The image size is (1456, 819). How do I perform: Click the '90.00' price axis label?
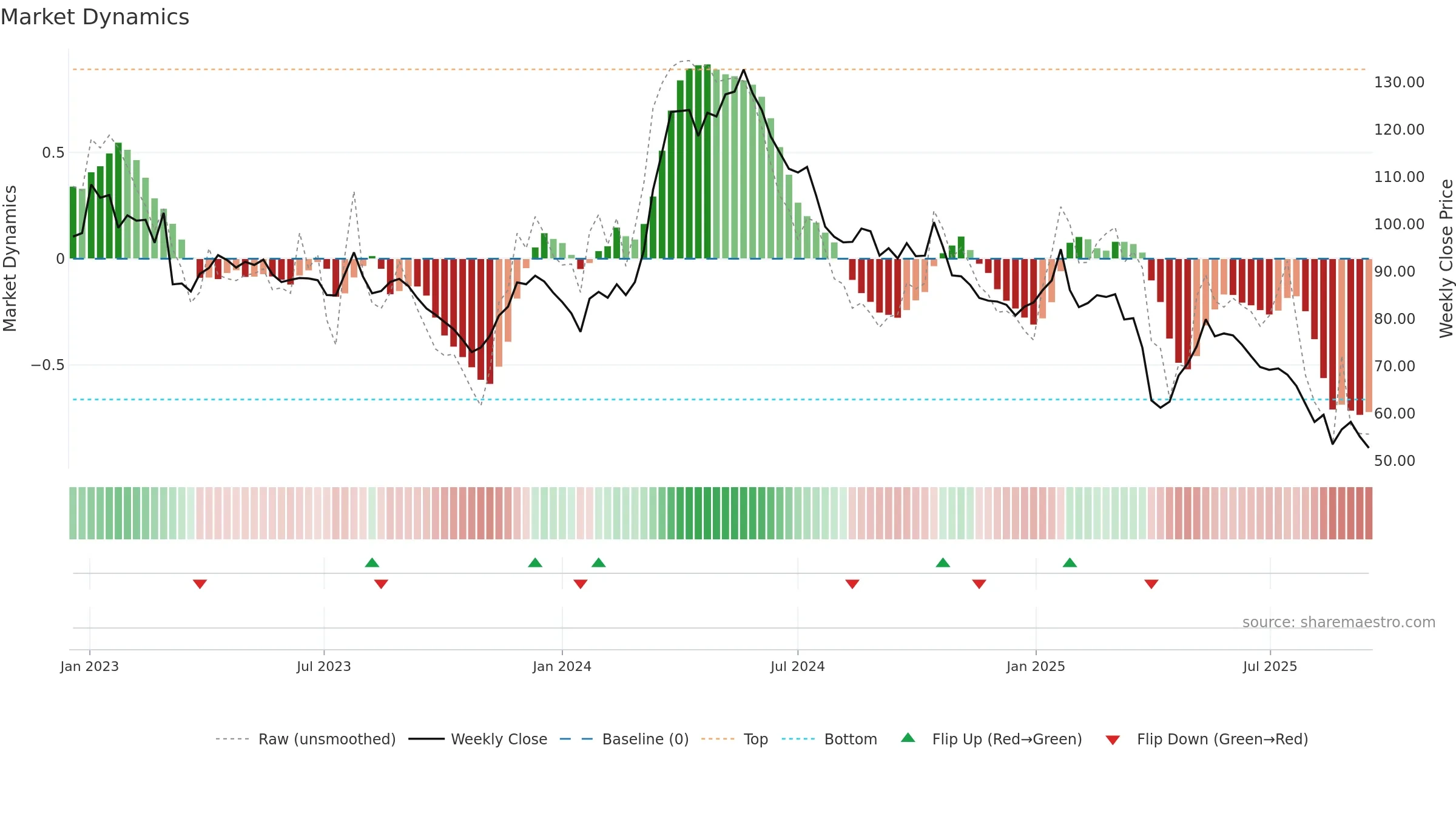click(1395, 272)
